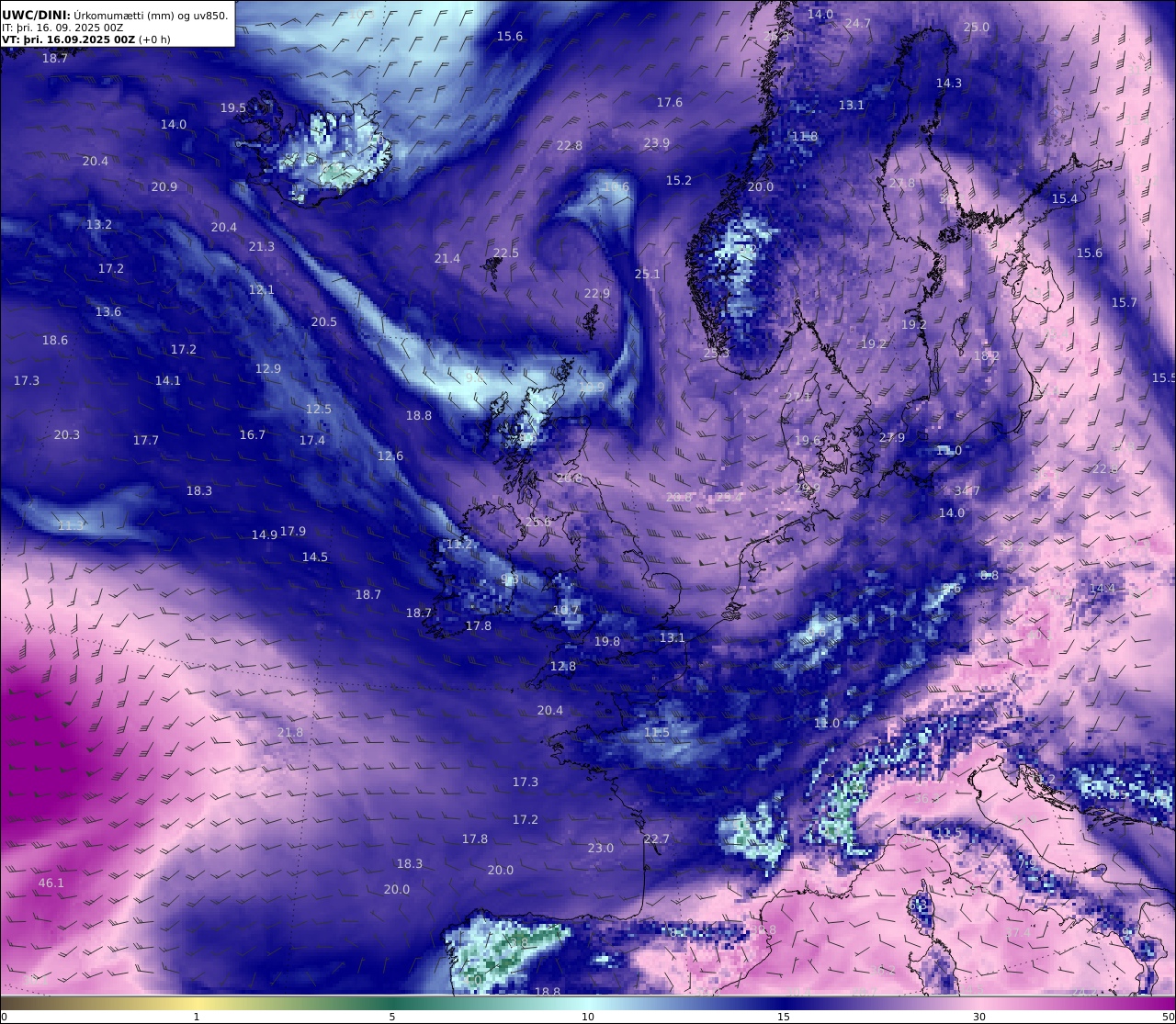1176x1024 pixels.
Task: Click the 10.7 map value
Action: point(567,611)
